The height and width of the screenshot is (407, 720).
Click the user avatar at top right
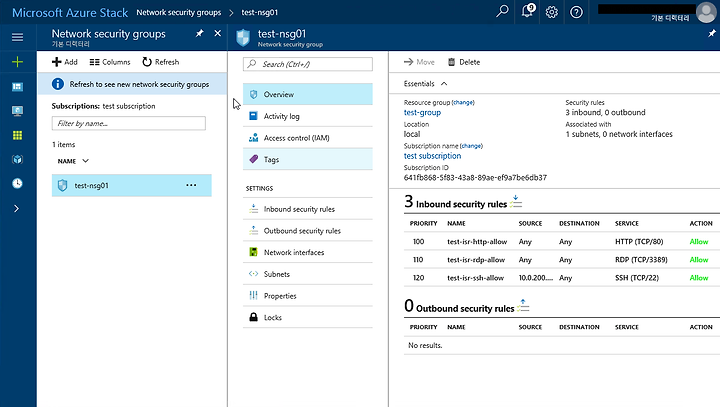click(x=706, y=12)
